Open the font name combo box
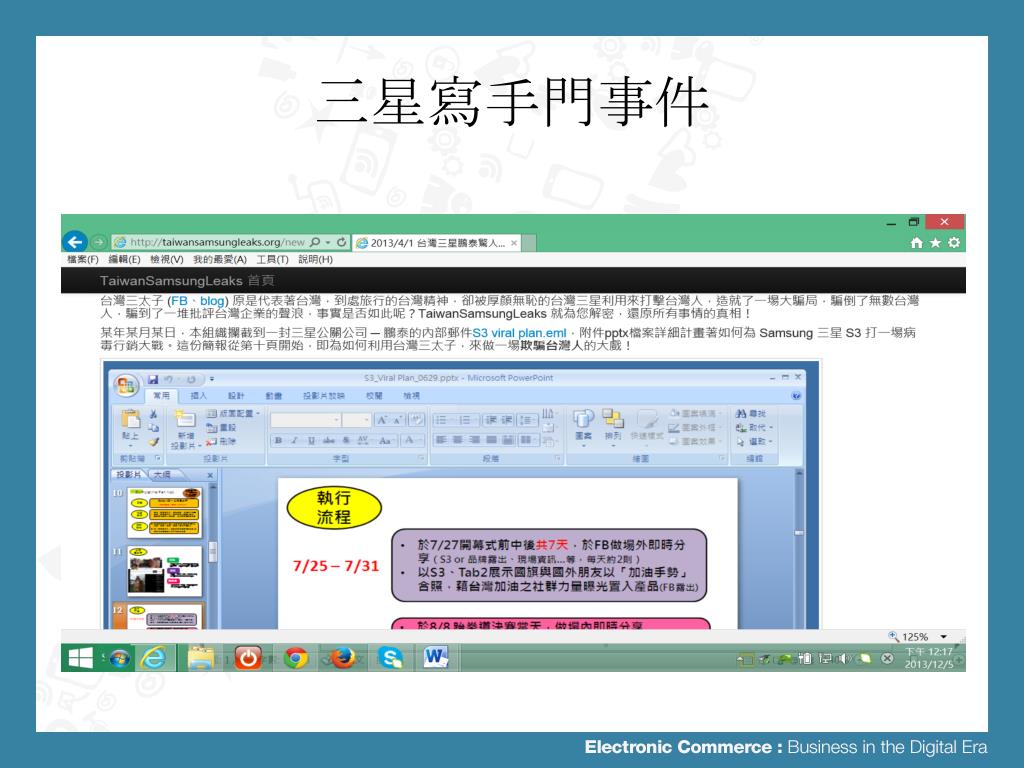This screenshot has height=768, width=1024. pyautogui.click(x=305, y=420)
